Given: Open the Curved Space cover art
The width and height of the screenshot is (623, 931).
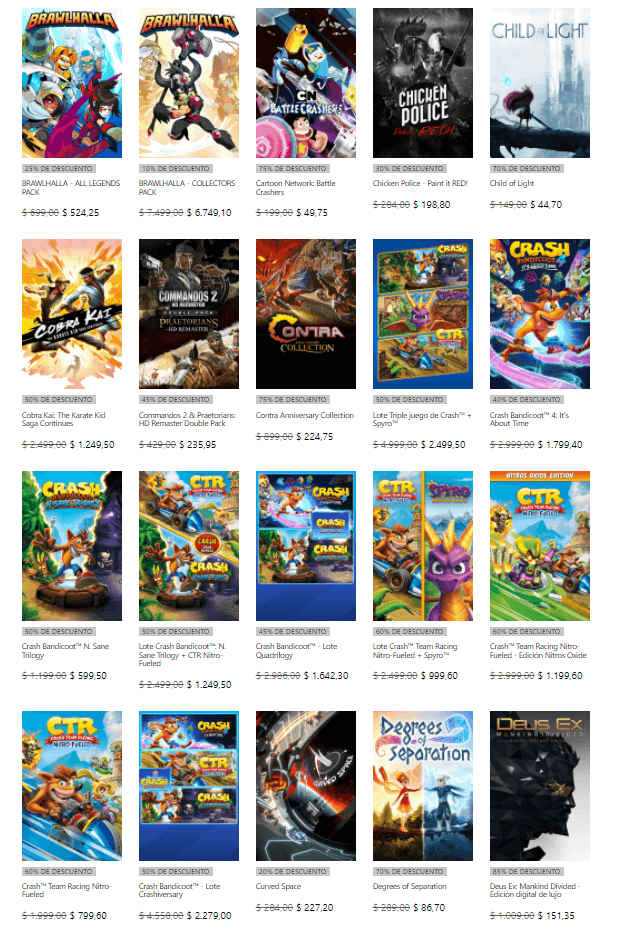Looking at the screenshot, I should pyautogui.click(x=306, y=786).
